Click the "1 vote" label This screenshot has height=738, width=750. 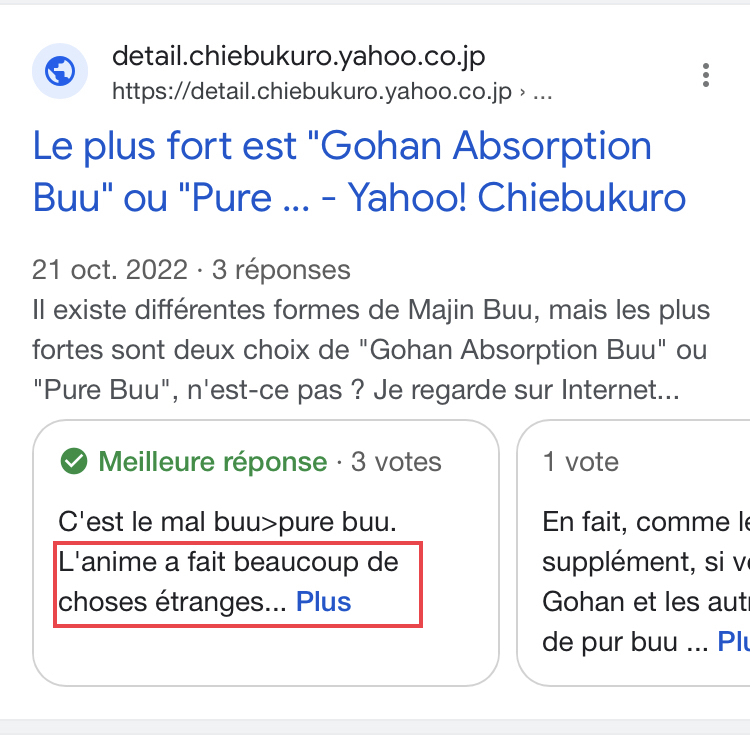[581, 462]
